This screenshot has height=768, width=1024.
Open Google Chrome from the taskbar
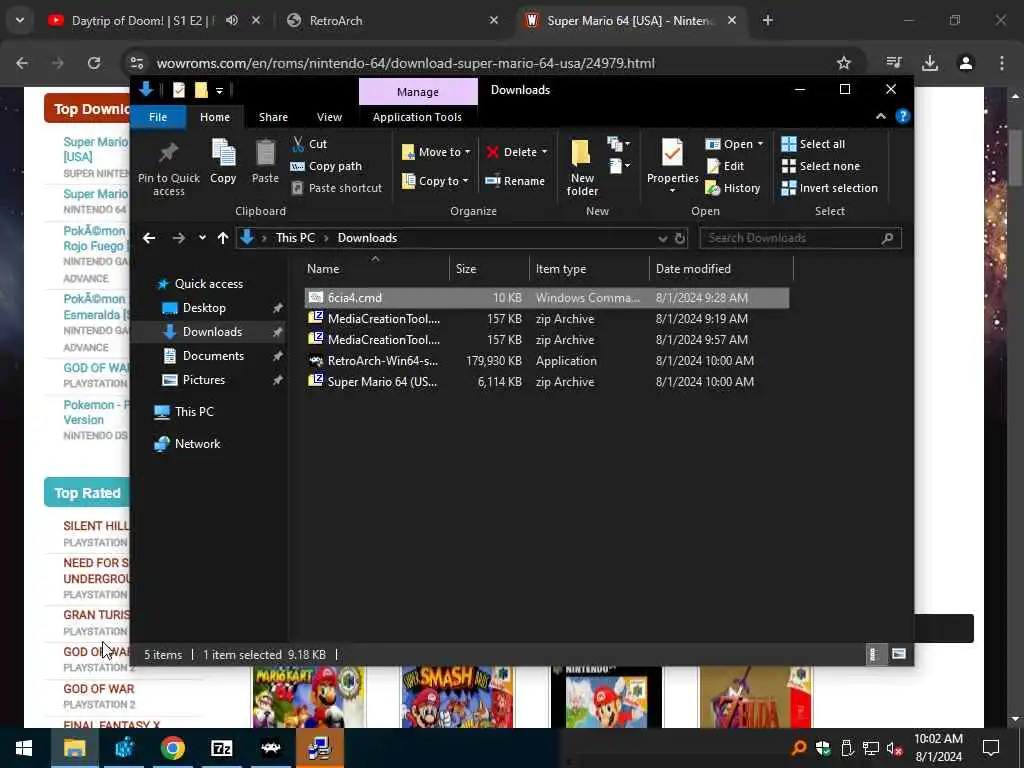pyautogui.click(x=172, y=748)
